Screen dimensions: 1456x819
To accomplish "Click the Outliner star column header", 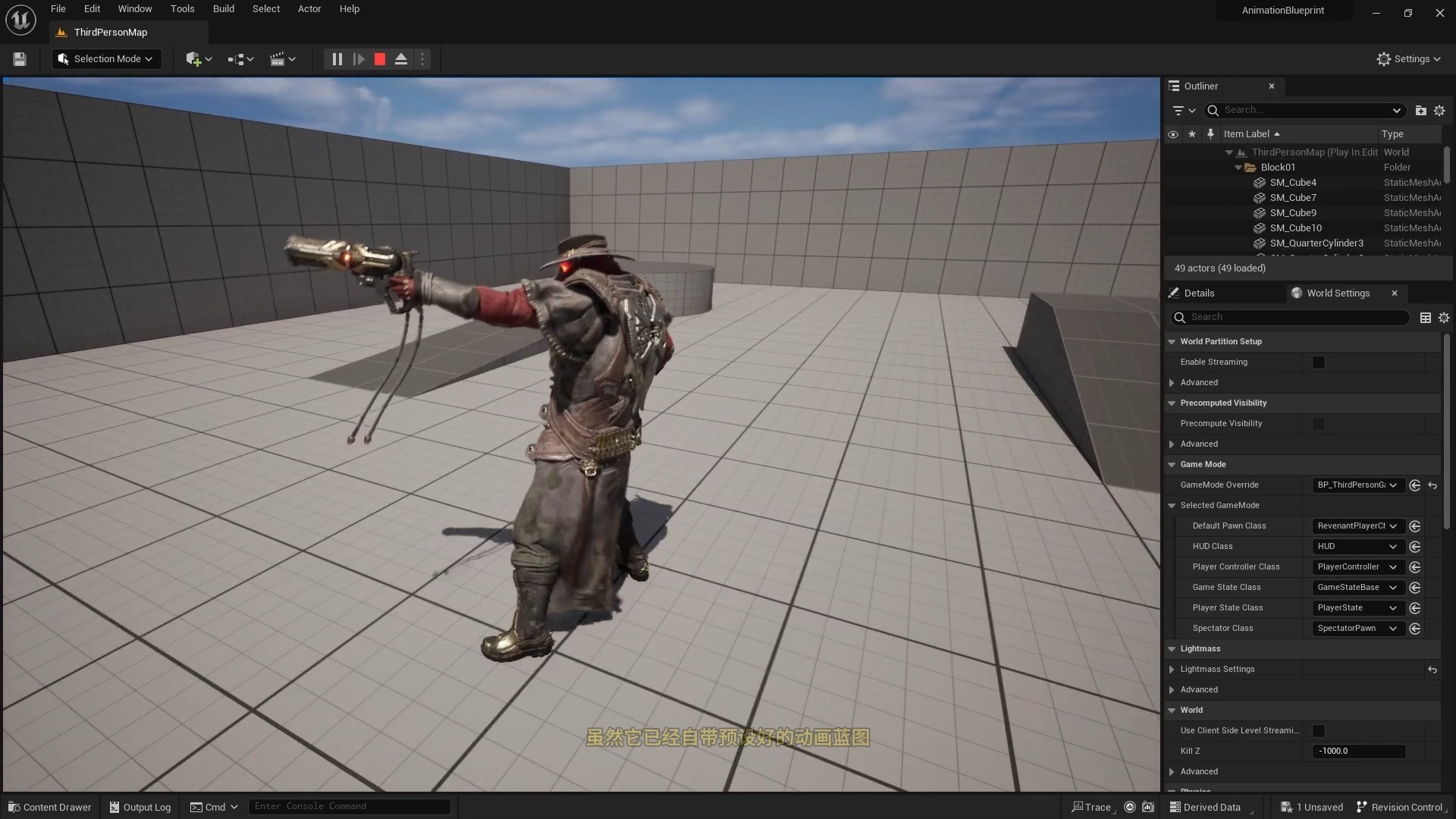I will click(x=1192, y=134).
